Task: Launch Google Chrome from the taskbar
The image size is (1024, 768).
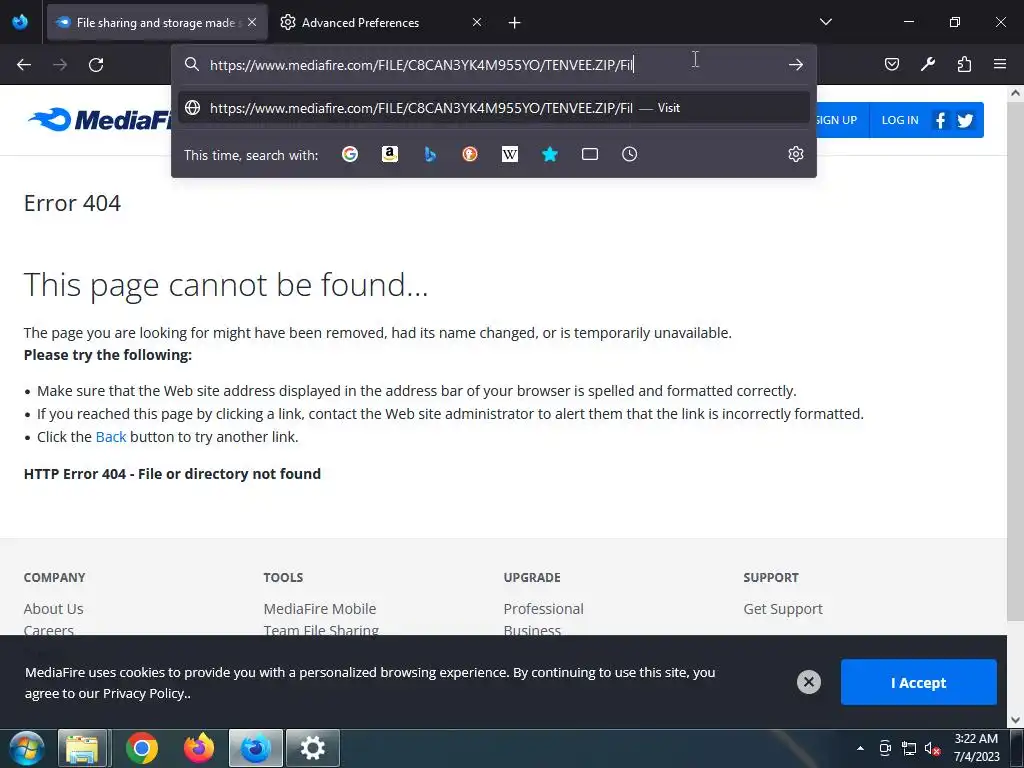Action: tap(142, 748)
